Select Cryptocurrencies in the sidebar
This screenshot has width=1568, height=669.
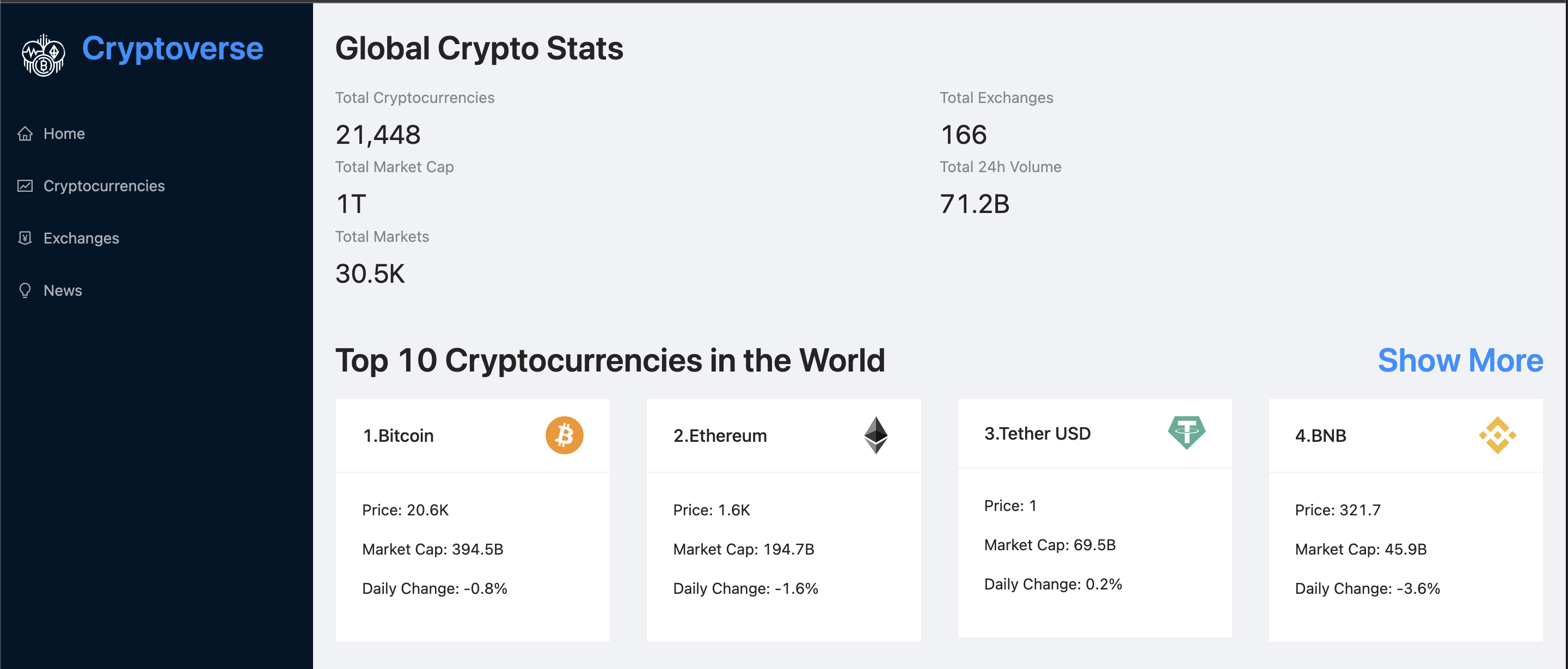tap(104, 186)
